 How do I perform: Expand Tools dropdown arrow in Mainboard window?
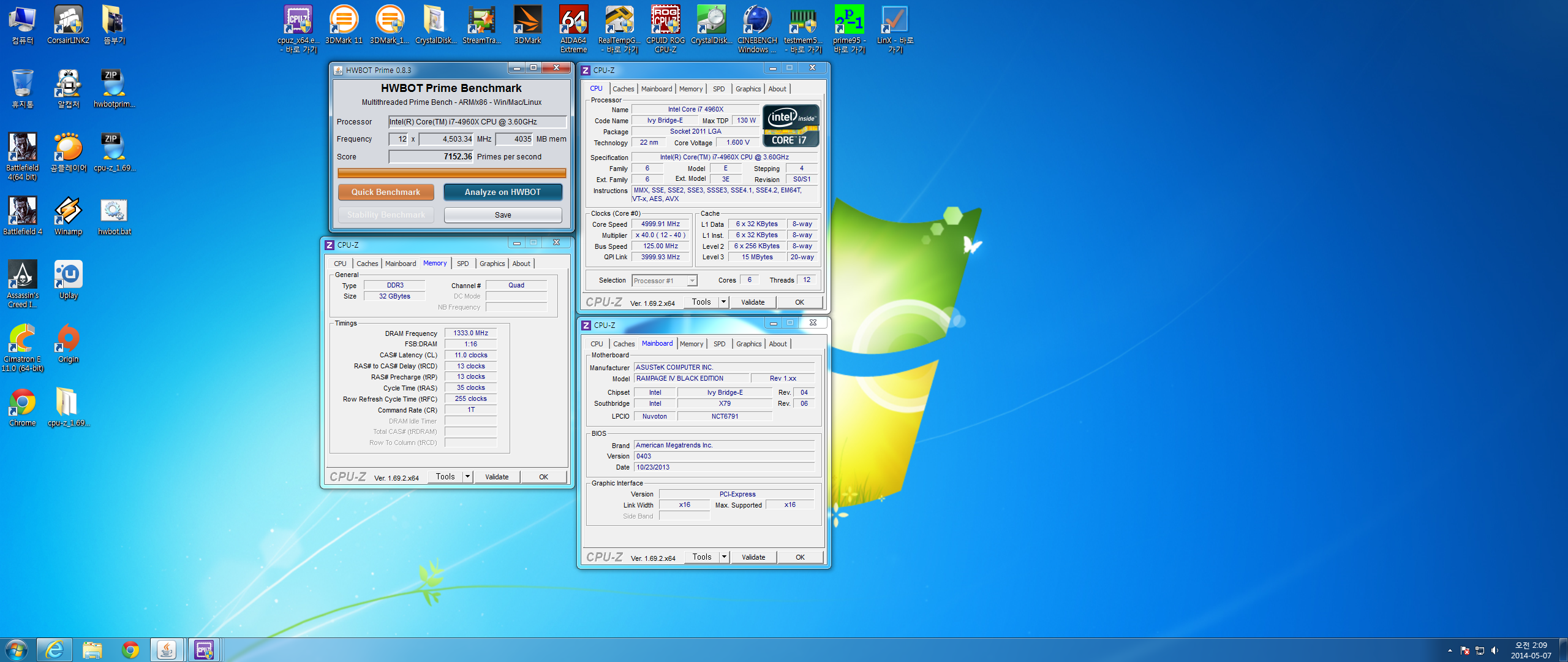click(724, 557)
